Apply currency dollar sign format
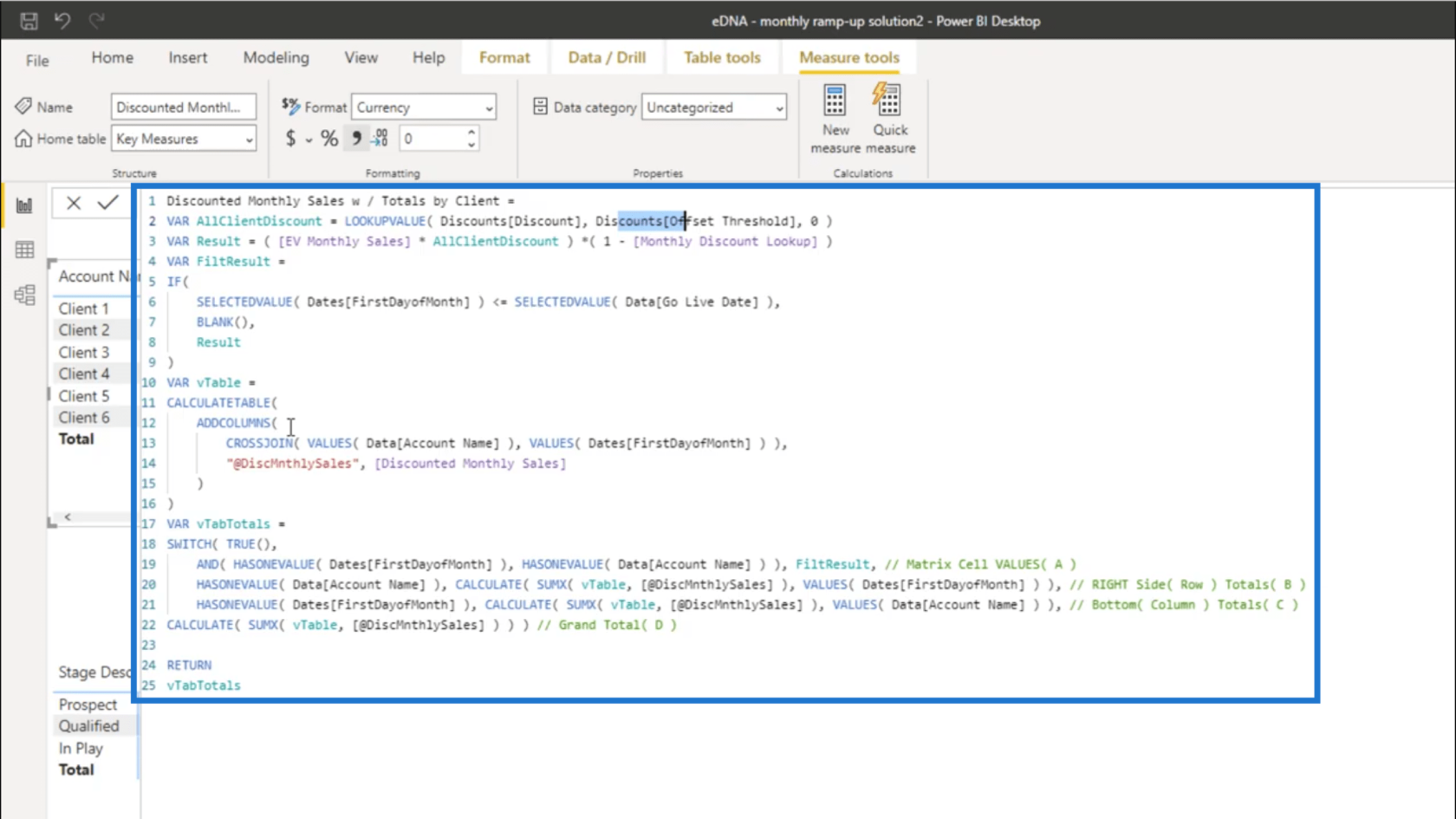The height and width of the screenshot is (819, 1456). click(290, 138)
